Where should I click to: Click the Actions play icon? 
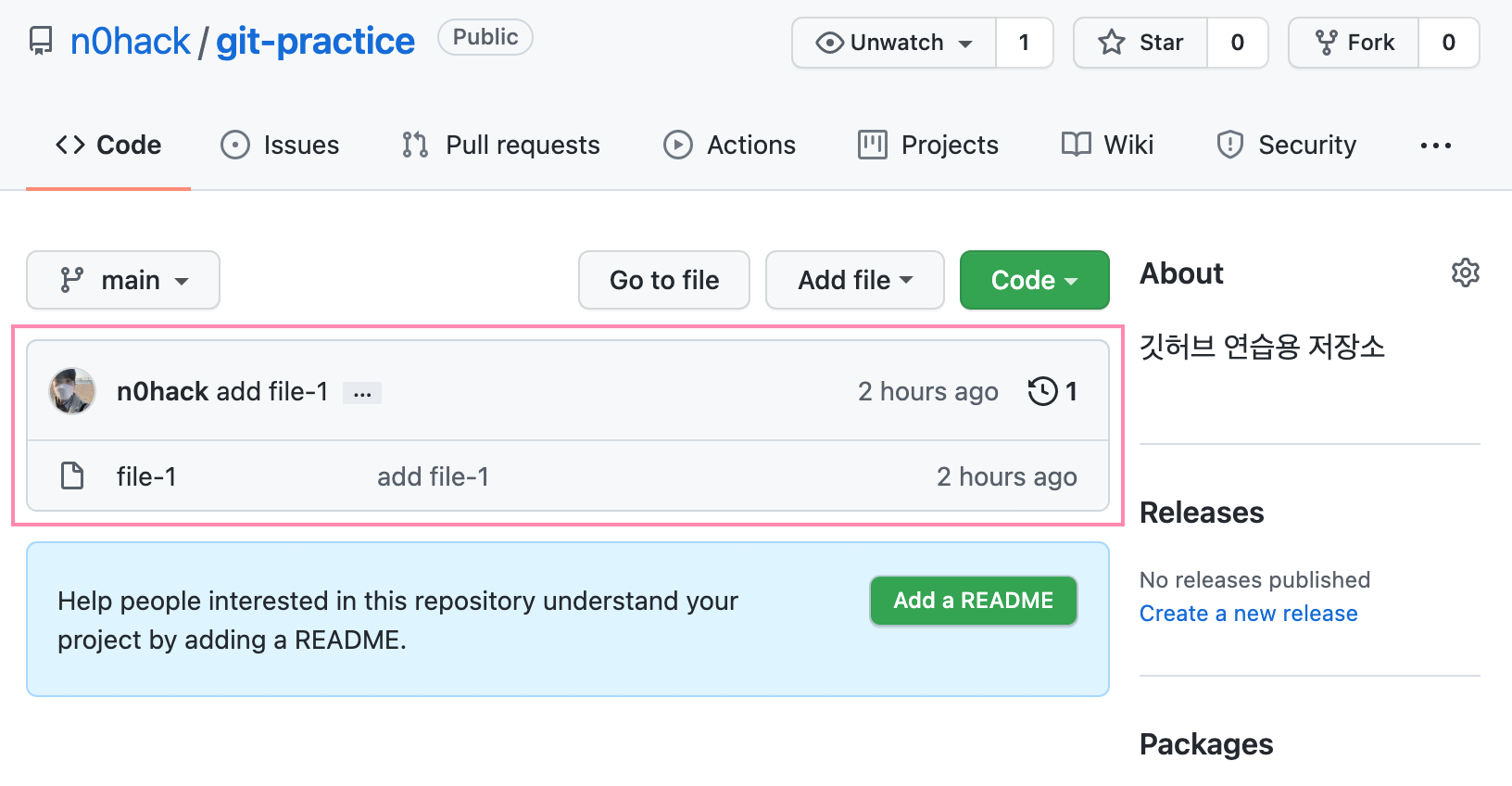[678, 146]
